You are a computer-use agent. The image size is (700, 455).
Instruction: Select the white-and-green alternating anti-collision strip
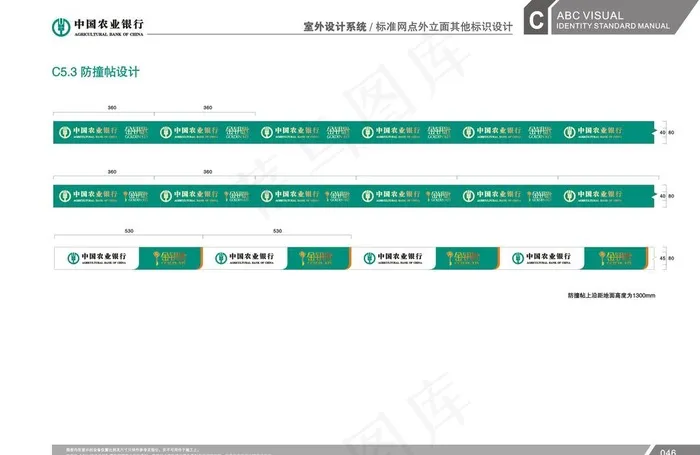tap(354, 258)
